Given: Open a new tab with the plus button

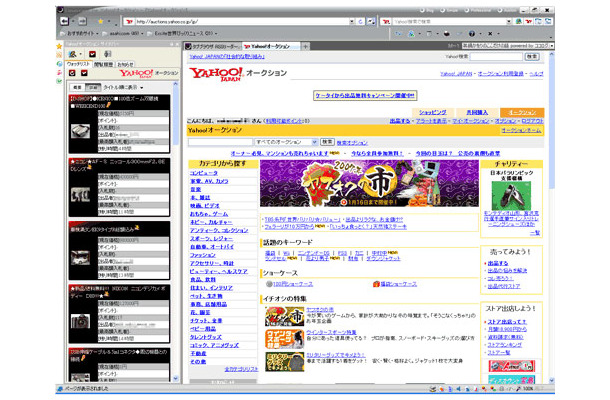Looking at the screenshot, I should [x=305, y=46].
